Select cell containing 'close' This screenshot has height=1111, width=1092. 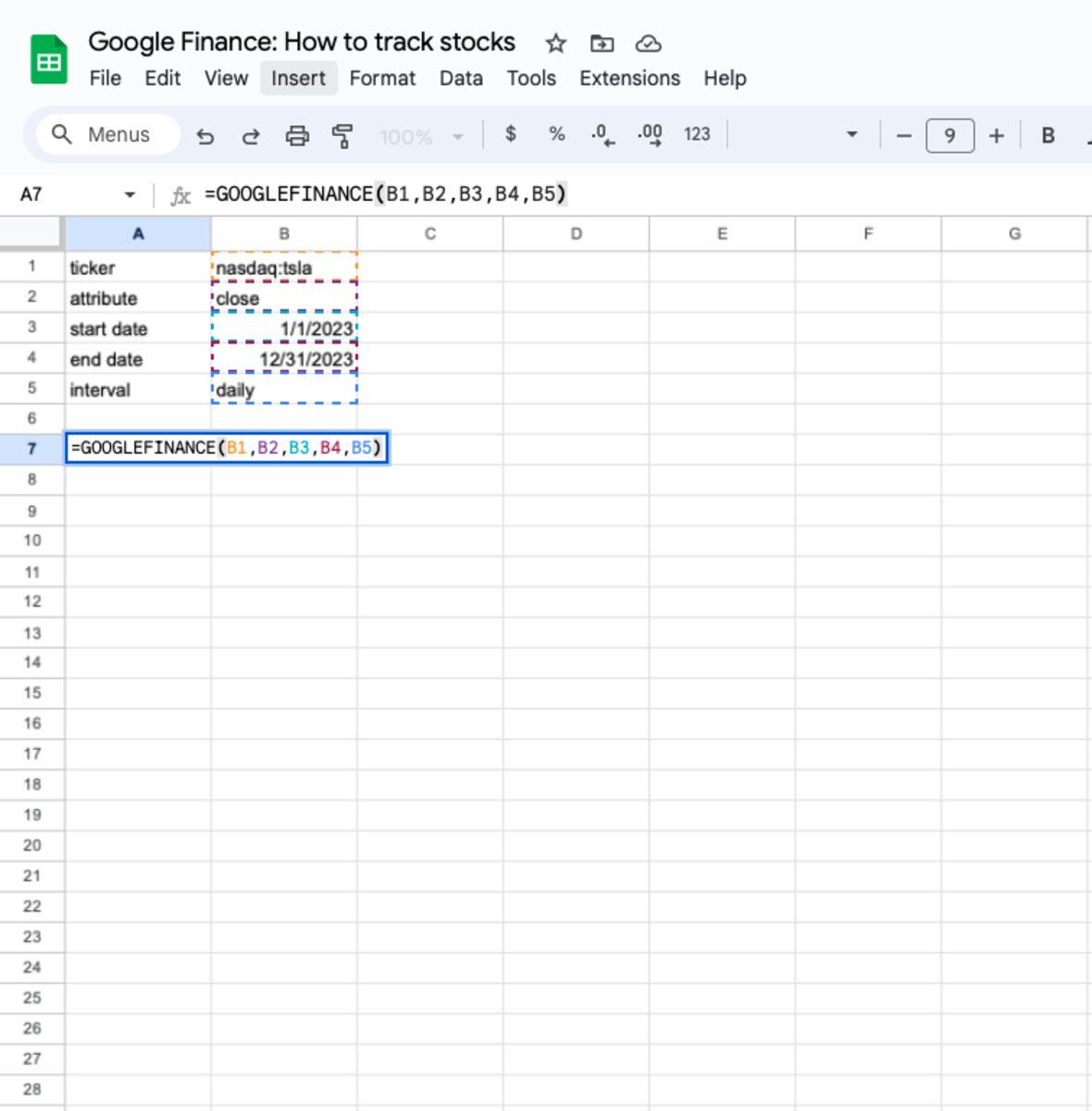pos(284,298)
